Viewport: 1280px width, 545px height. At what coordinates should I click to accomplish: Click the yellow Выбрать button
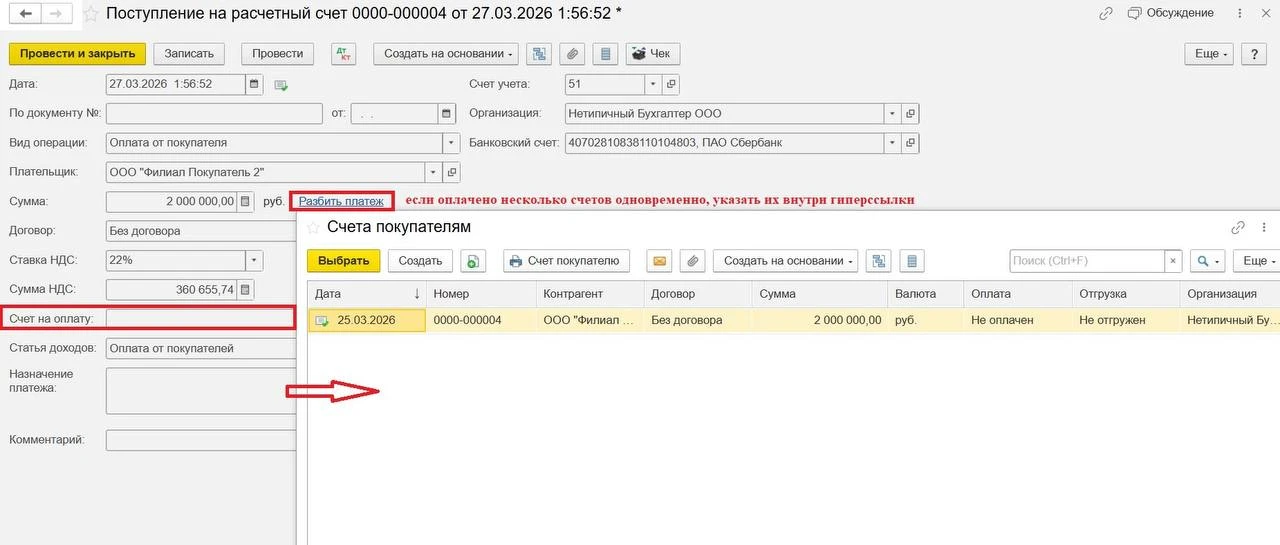click(344, 261)
